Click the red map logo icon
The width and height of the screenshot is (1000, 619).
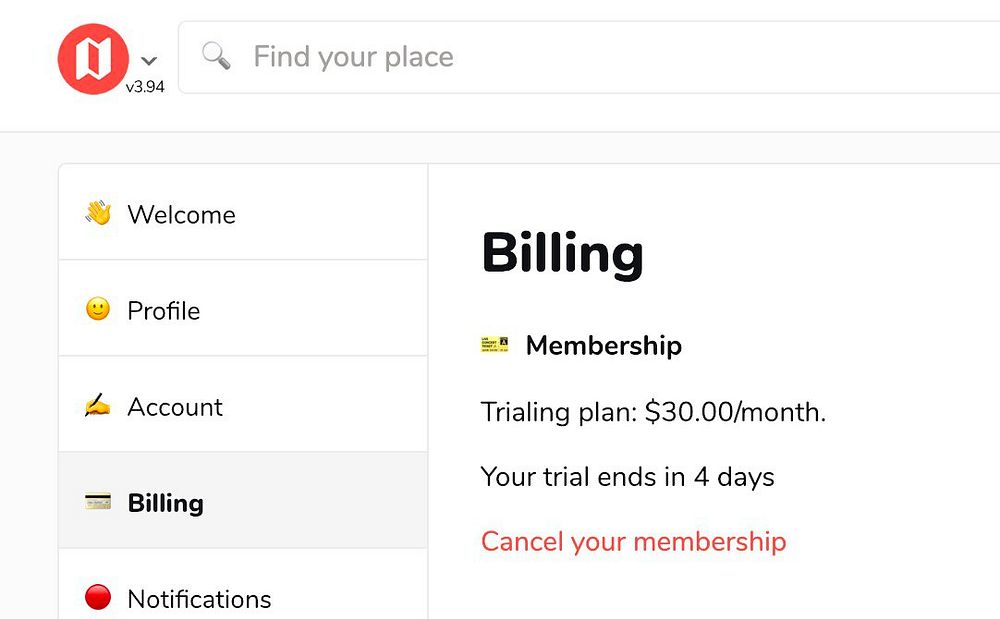93,58
